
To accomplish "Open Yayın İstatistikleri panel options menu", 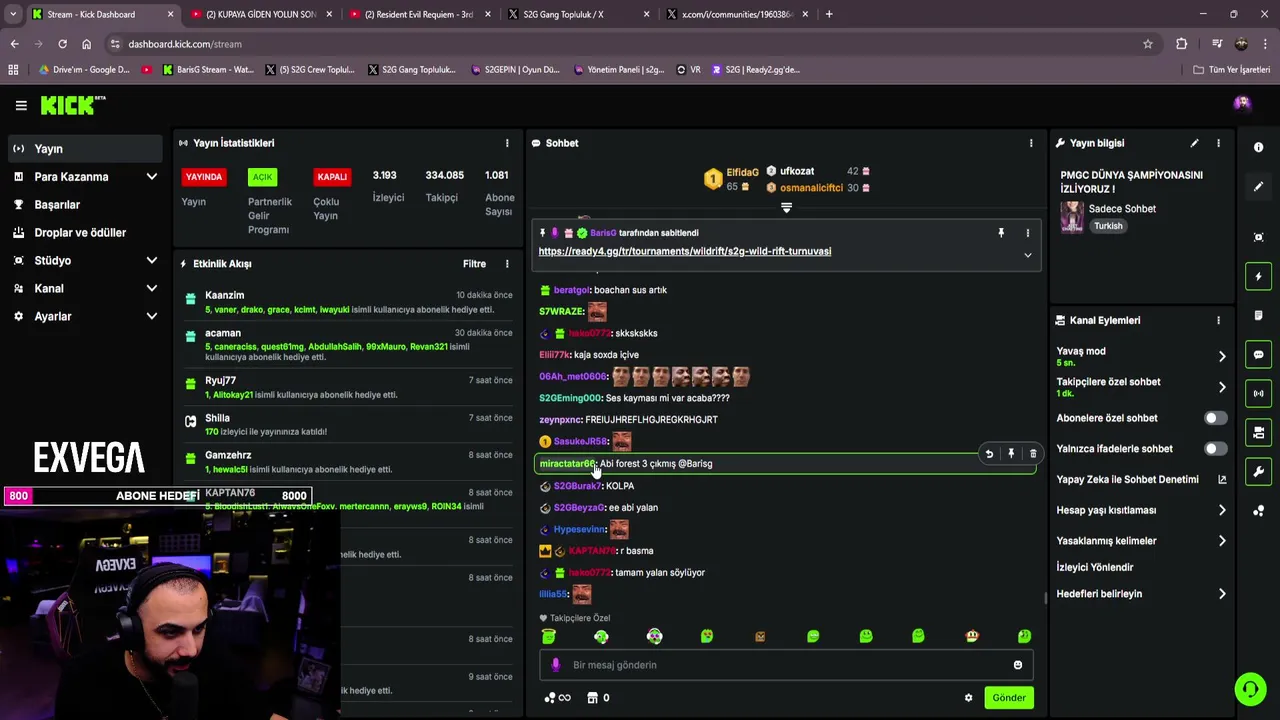I will (x=507, y=143).
